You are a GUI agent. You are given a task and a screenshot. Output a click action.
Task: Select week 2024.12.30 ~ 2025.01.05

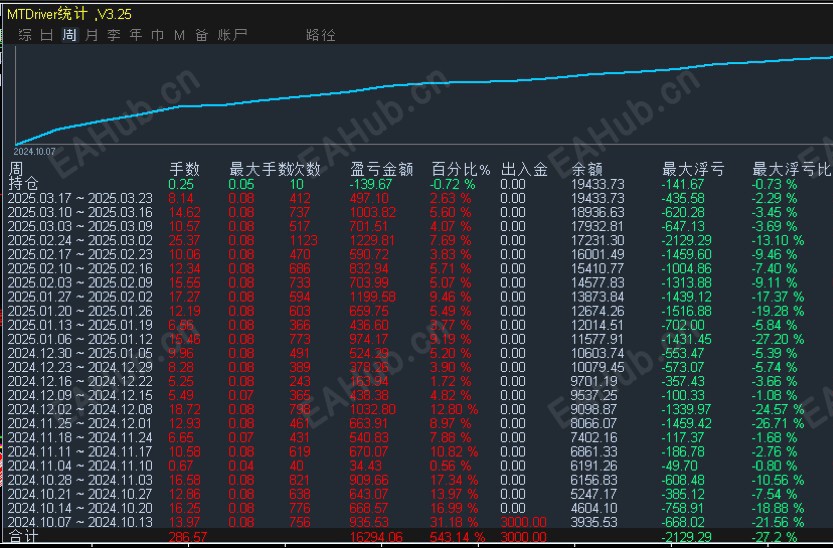click(x=80, y=353)
